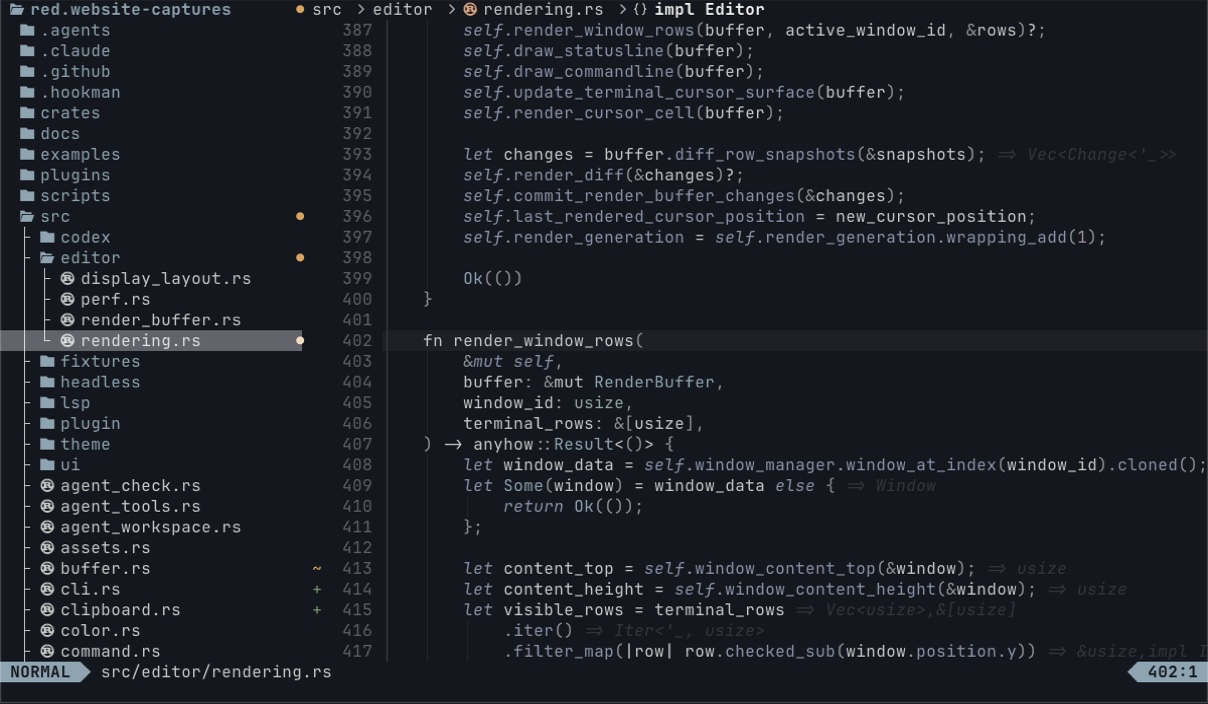Screen dimensions: 1208x704
Task: Expand the lsp folder
Action: 47,402
